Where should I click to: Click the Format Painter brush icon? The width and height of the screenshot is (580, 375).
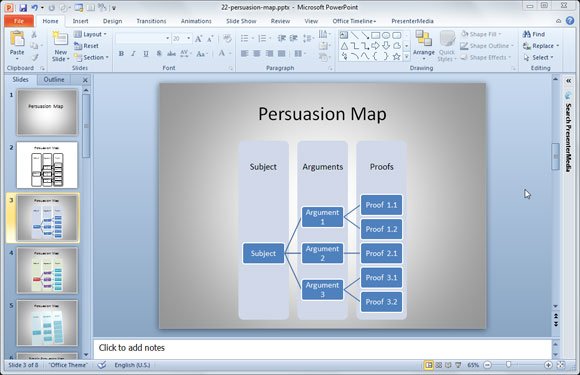[35, 57]
